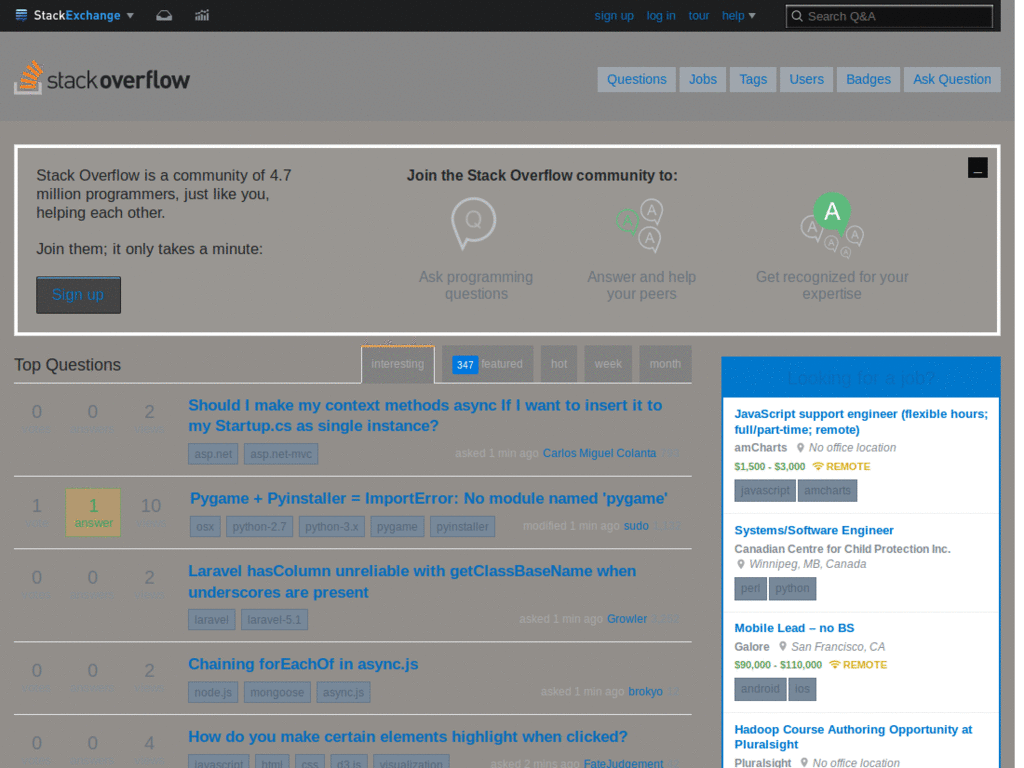Click the asp.net-mvc tag
This screenshot has width=1024, height=768.
(x=281, y=454)
